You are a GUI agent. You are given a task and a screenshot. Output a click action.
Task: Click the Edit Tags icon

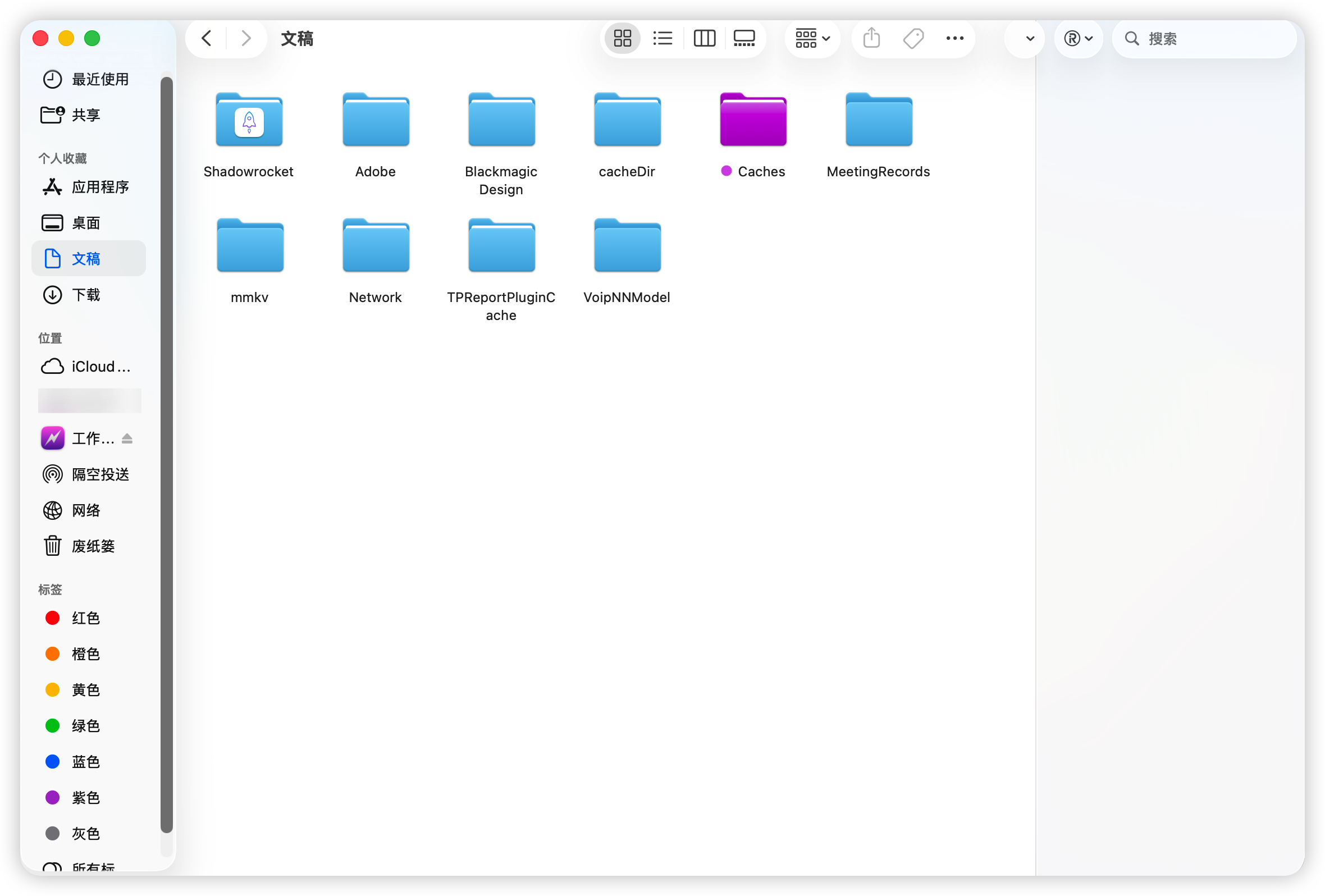(x=913, y=39)
